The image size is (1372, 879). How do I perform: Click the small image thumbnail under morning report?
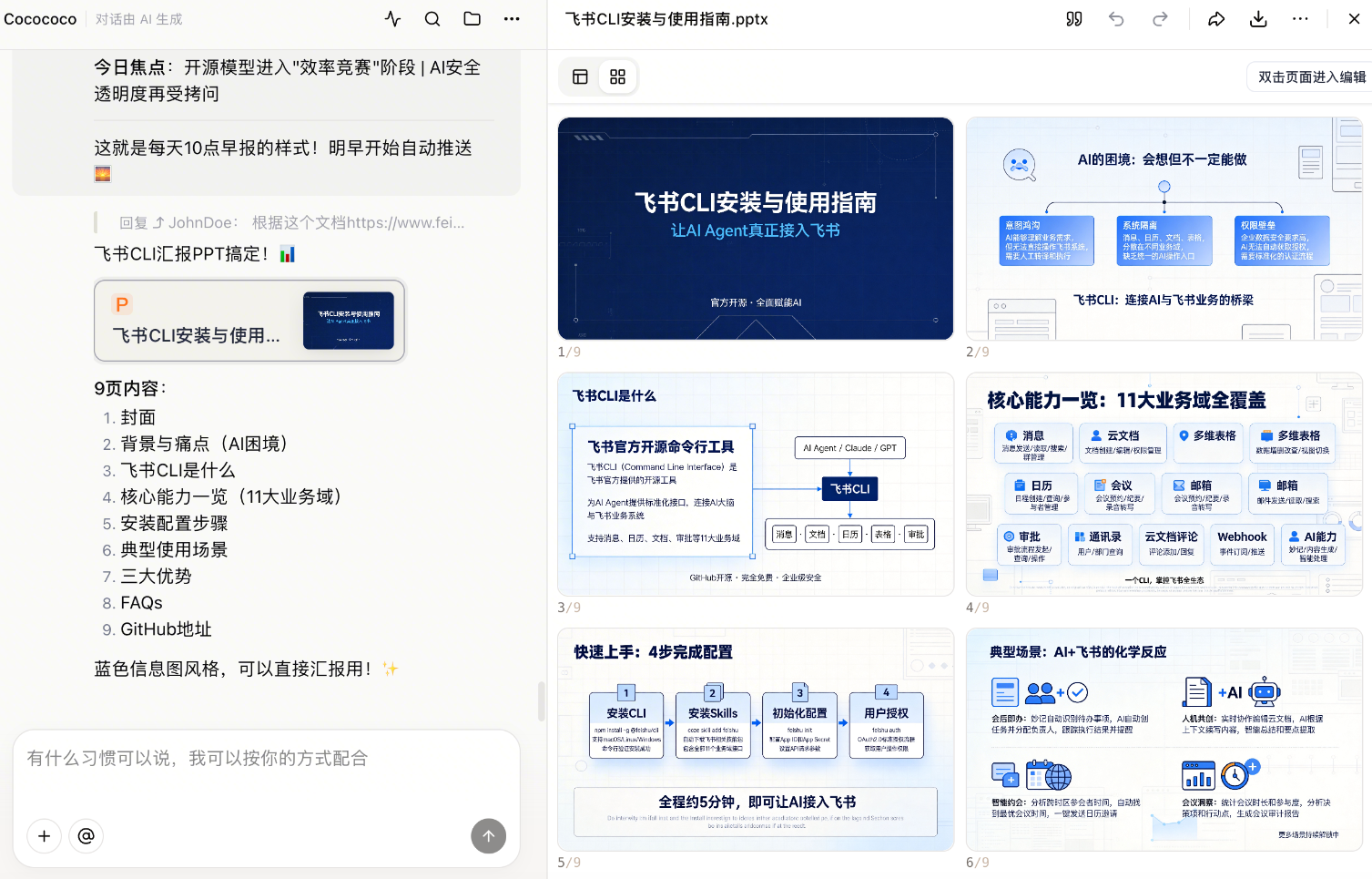click(103, 174)
